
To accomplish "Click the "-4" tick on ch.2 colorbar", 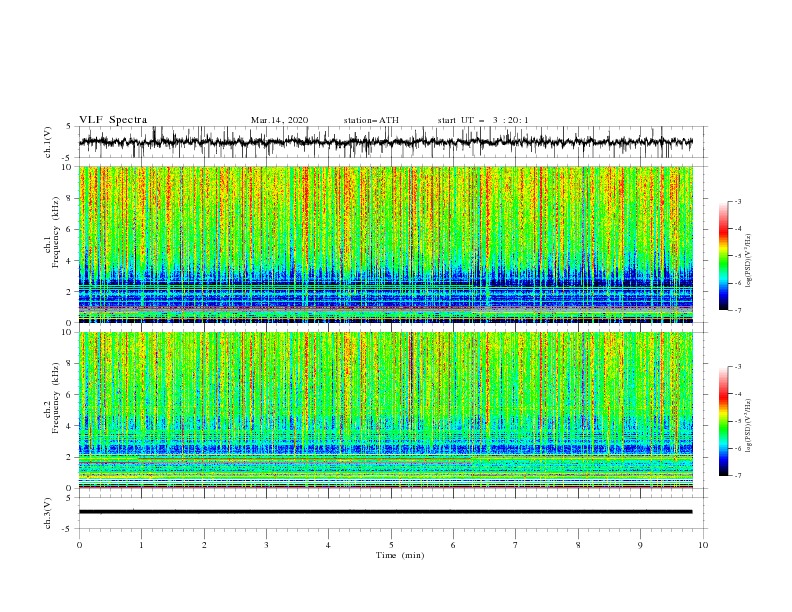I will (x=737, y=394).
